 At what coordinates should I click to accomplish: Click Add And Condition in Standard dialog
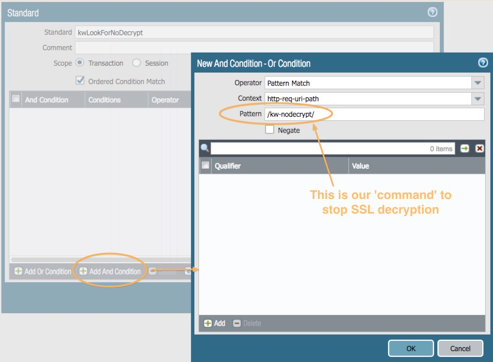tap(110, 271)
